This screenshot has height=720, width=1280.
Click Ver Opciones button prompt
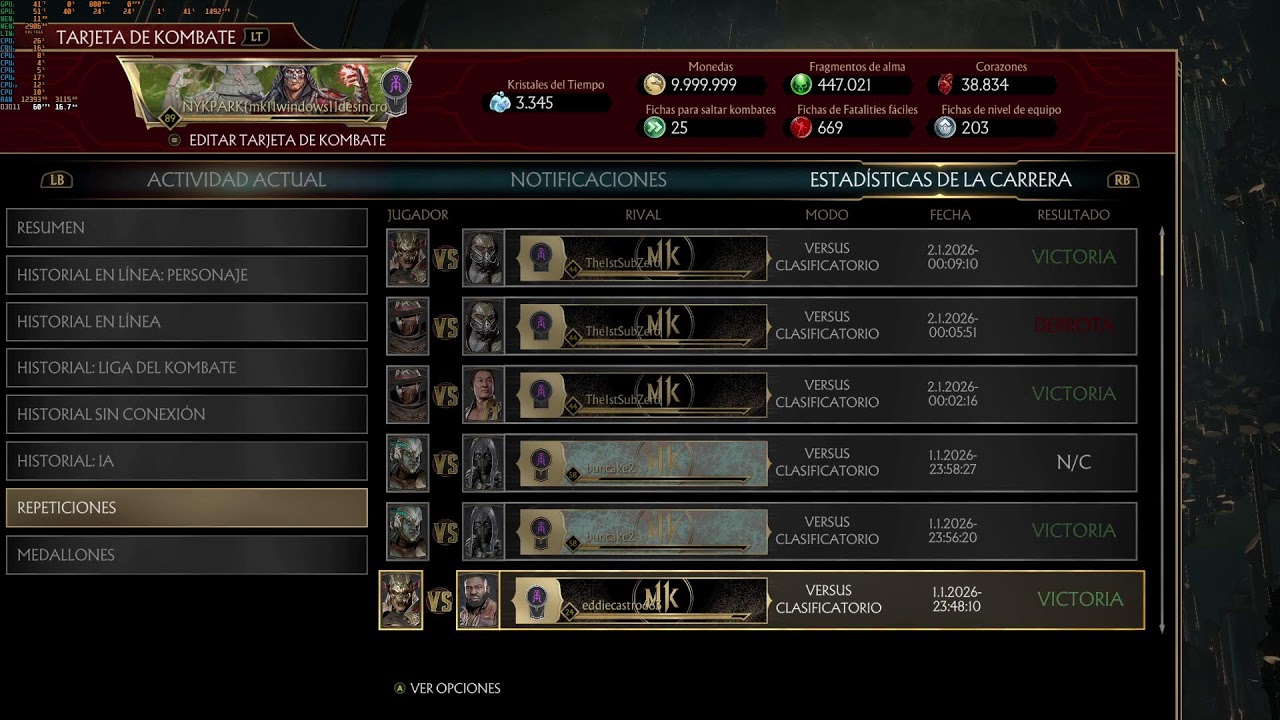(447, 688)
